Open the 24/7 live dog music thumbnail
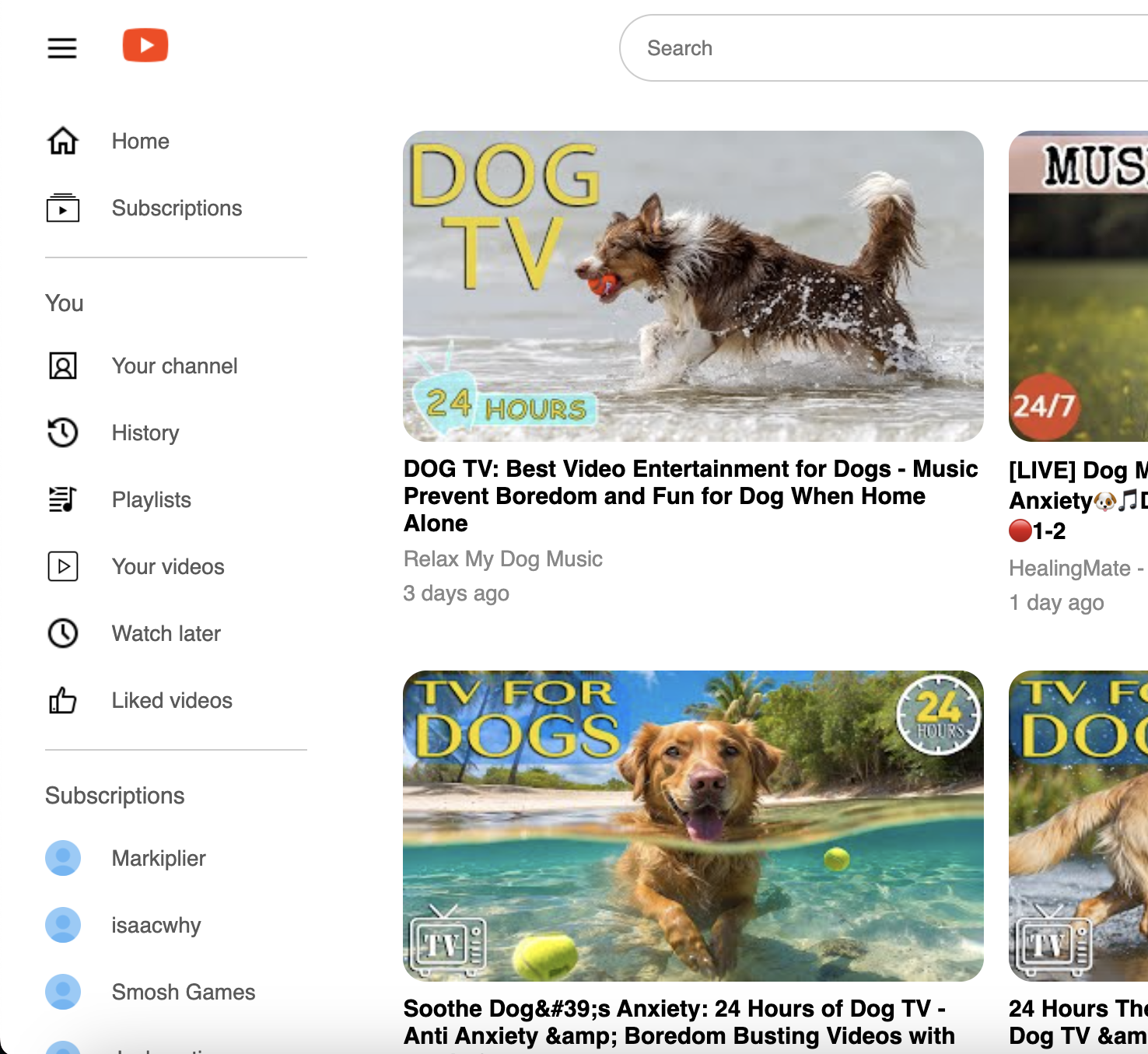This screenshot has height=1054, width=1148. [1078, 286]
